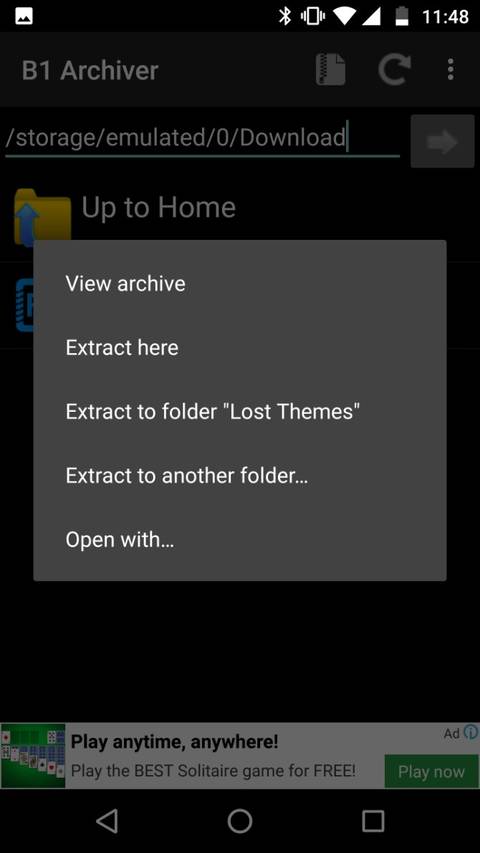Tap the Play anytime, anywhere! ad headline
This screenshot has height=853, width=480.
pos(175,741)
